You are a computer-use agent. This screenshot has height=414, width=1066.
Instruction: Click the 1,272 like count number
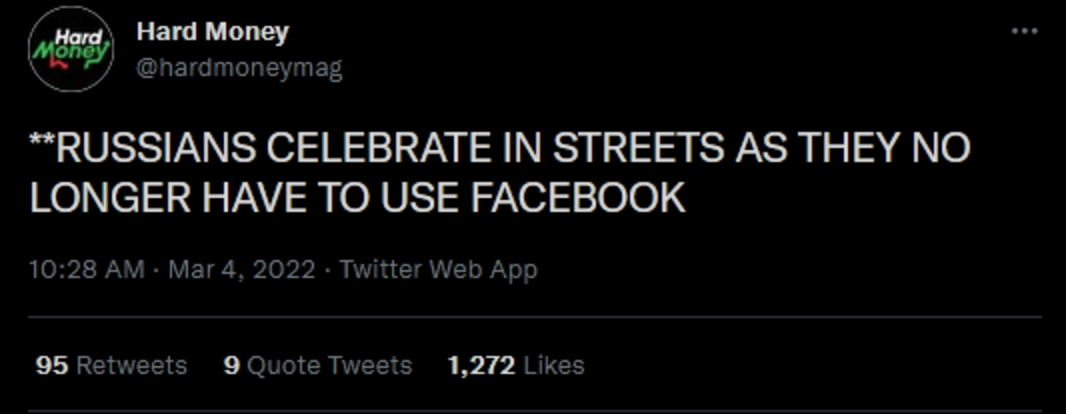pyautogui.click(x=480, y=366)
